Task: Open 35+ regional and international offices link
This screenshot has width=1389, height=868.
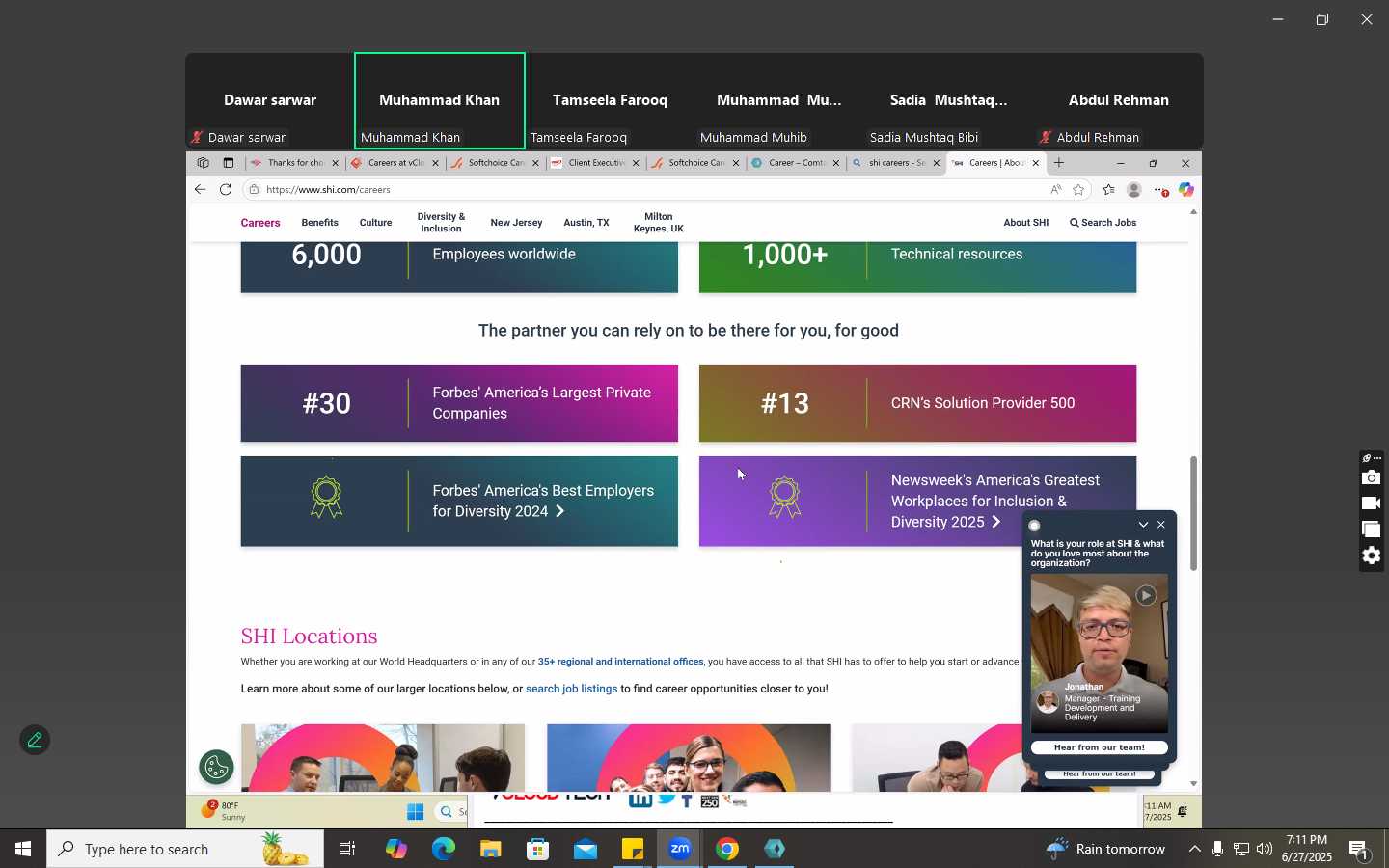Action: (x=620, y=662)
